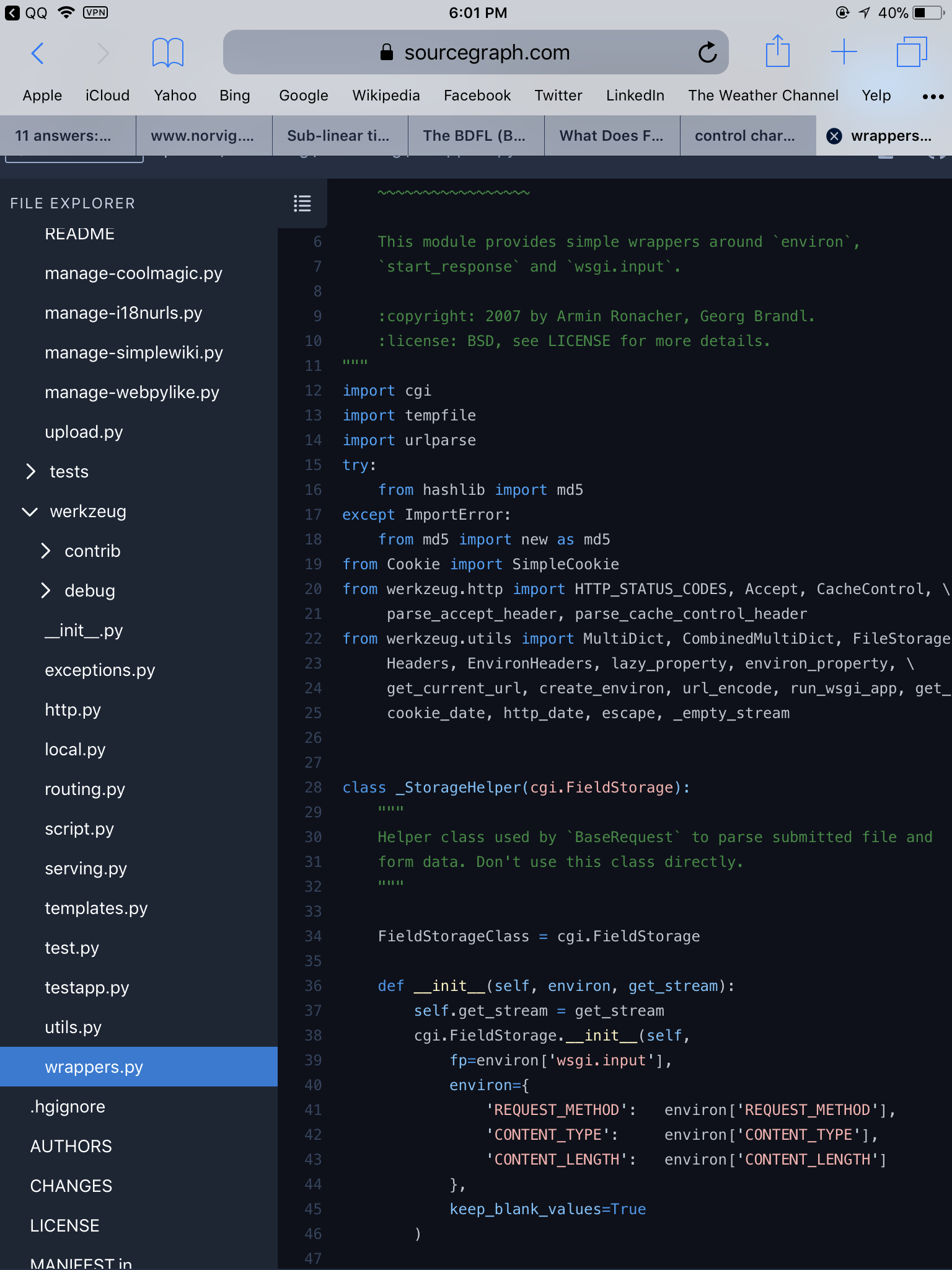The width and height of the screenshot is (952, 1270).
Task: Switch to the control char... tab
Action: (748, 136)
